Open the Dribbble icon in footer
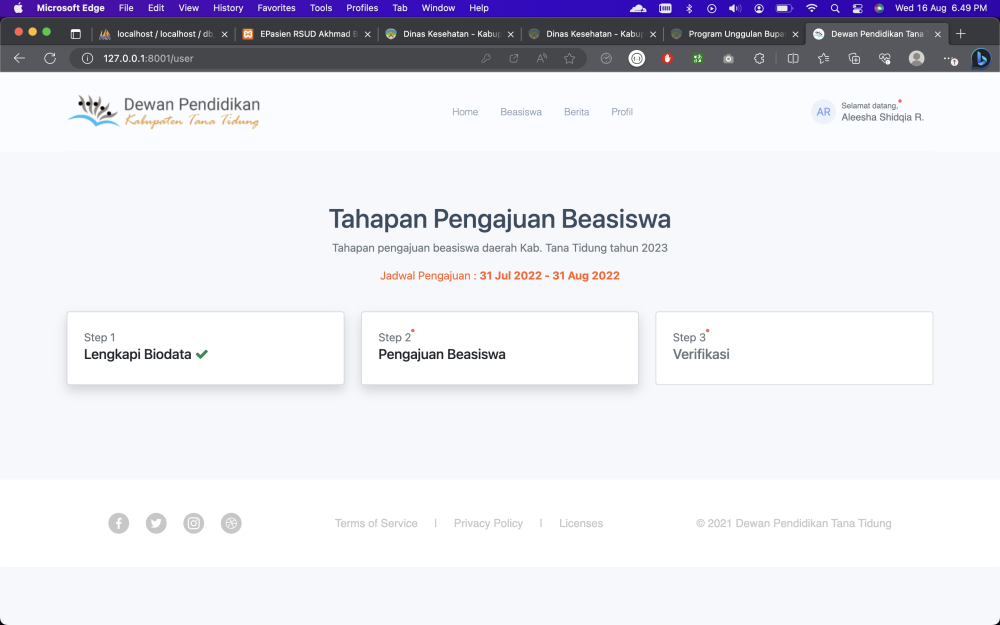Viewport: 1000px width, 625px height. pyautogui.click(x=231, y=523)
